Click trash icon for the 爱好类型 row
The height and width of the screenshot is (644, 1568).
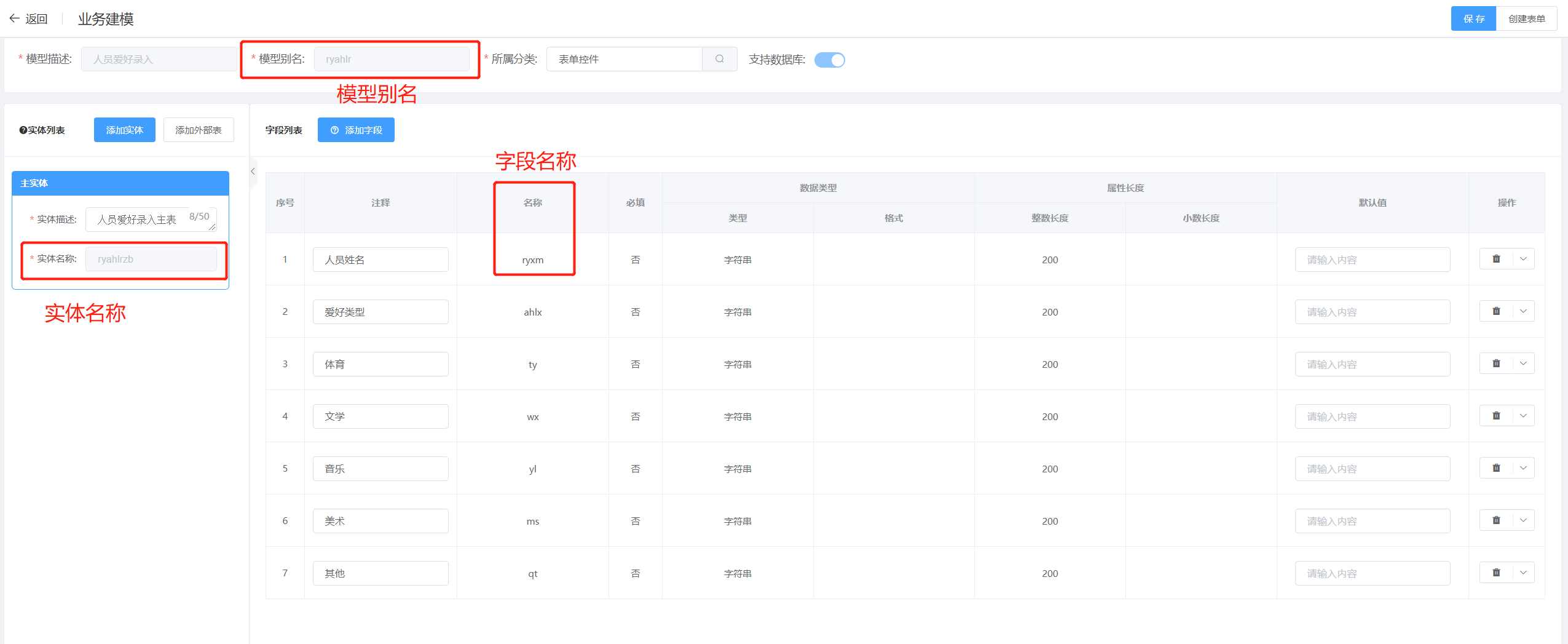coord(1496,311)
